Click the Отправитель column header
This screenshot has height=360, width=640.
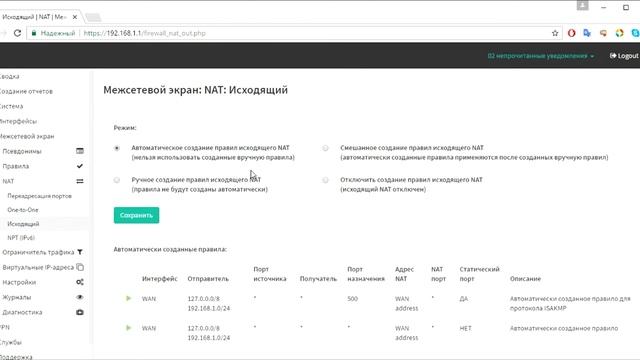point(208,279)
